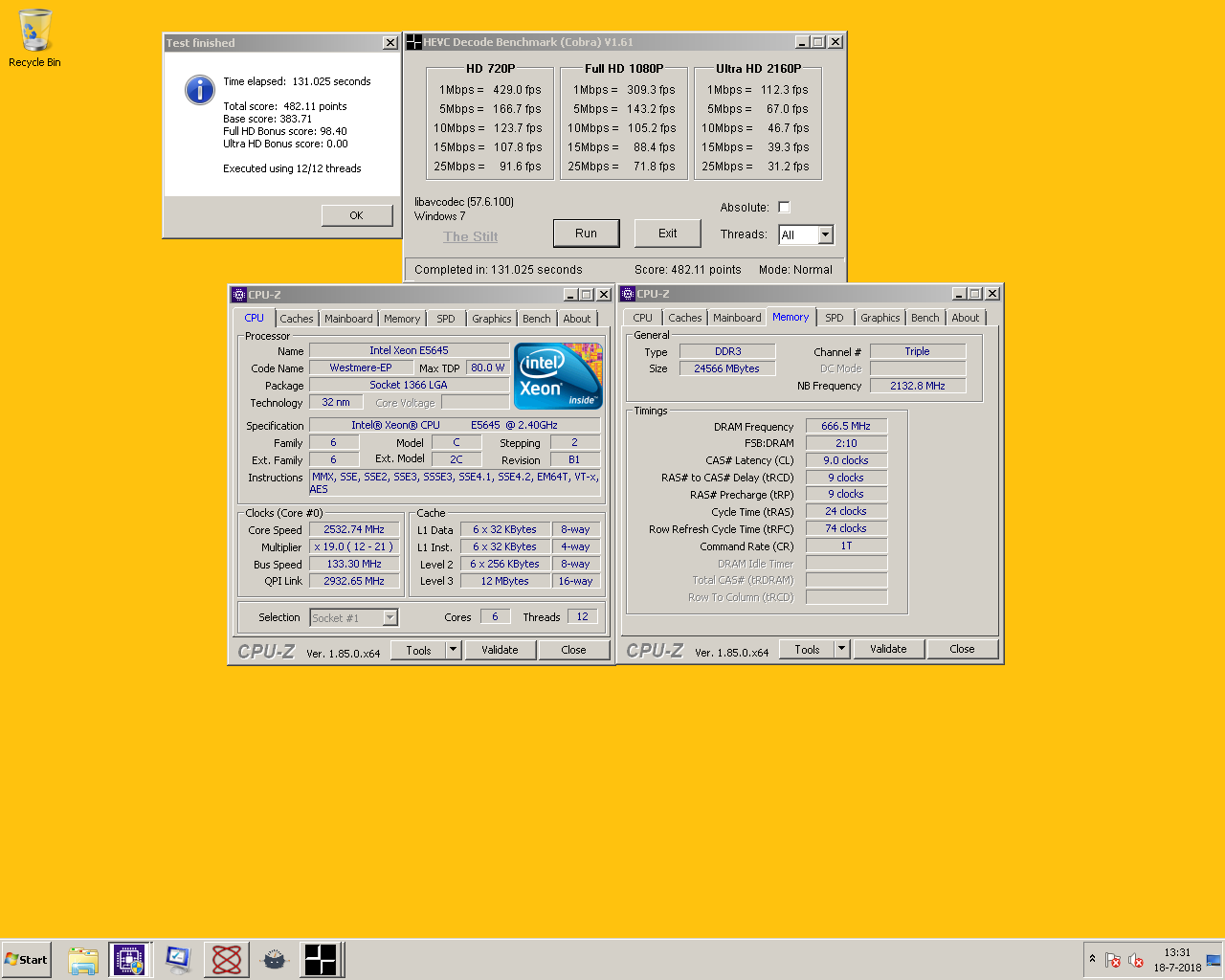Toggle the Absolute checkbox
Image resolution: width=1225 pixels, height=980 pixels.
(x=784, y=208)
